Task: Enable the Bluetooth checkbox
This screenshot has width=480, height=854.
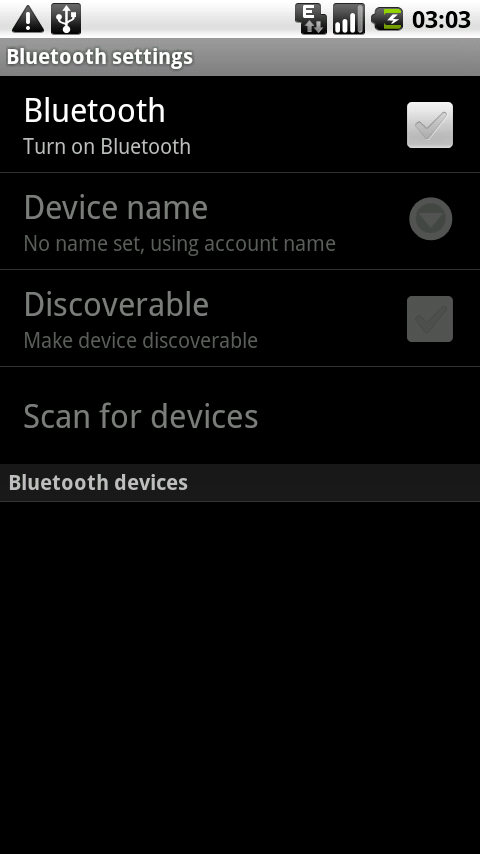Action: point(430,125)
